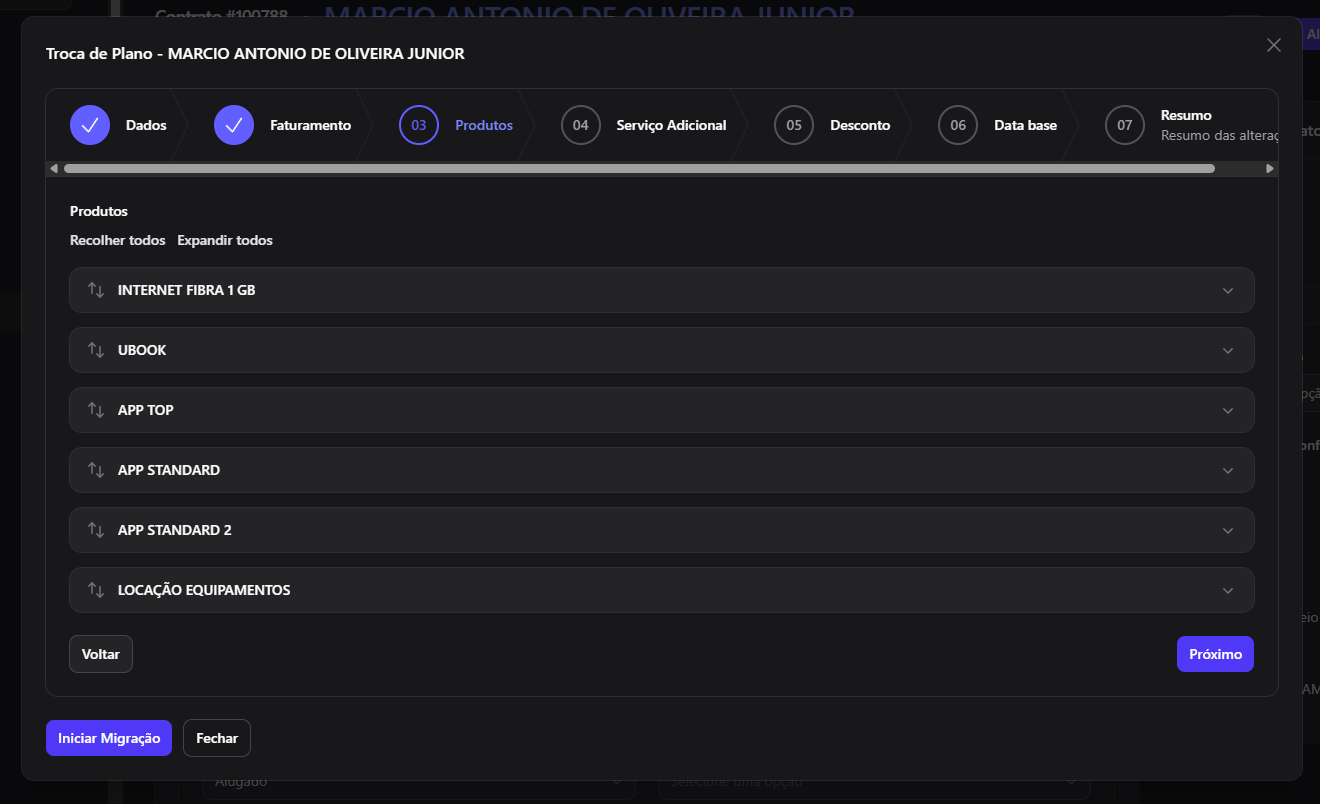This screenshot has width=1320, height=804.
Task: Click the reorder arrows icon beside LOCAÇÃO EQUIPAMENTOS
Action: pyautogui.click(x=96, y=590)
